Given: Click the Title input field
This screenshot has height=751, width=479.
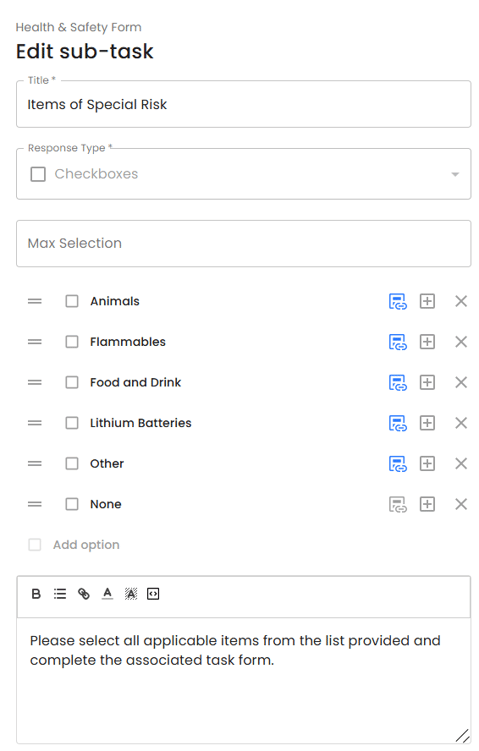Looking at the screenshot, I should click(x=243, y=104).
